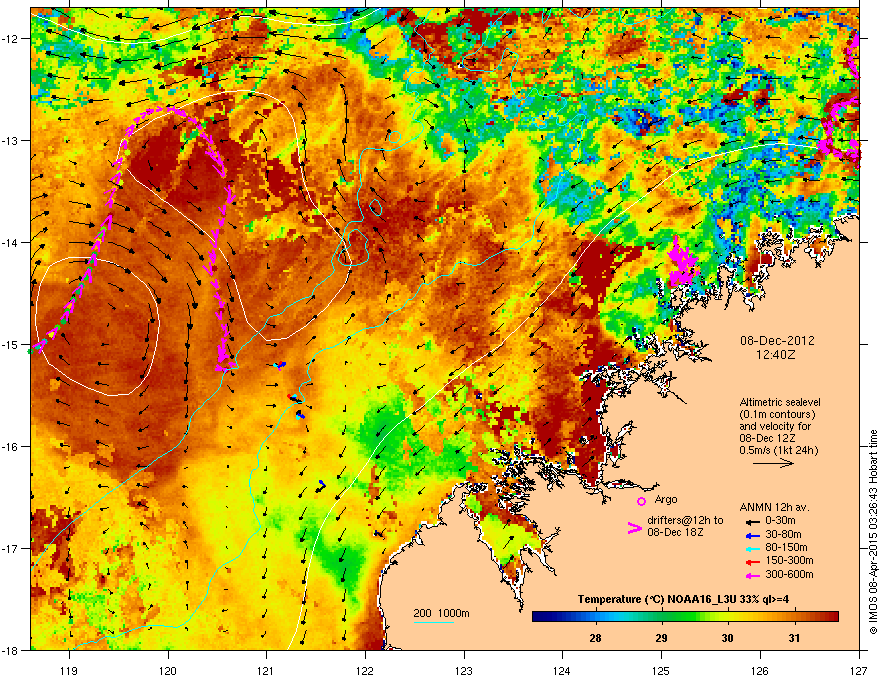Click the Temperature NOAA16_L3U color bar title
Screen dimensions: 880x680
[683, 599]
